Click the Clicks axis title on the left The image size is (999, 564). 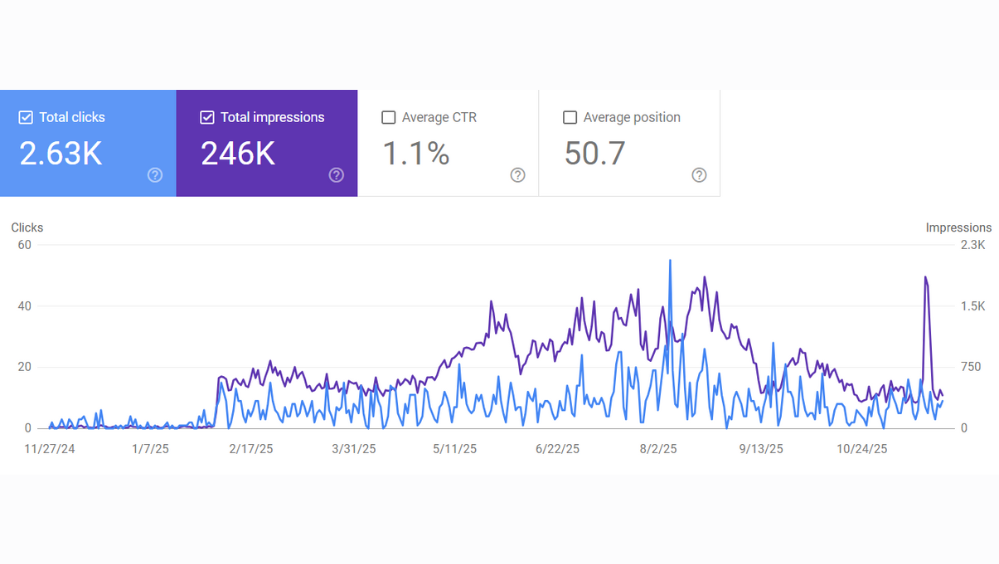pyautogui.click(x=27, y=228)
